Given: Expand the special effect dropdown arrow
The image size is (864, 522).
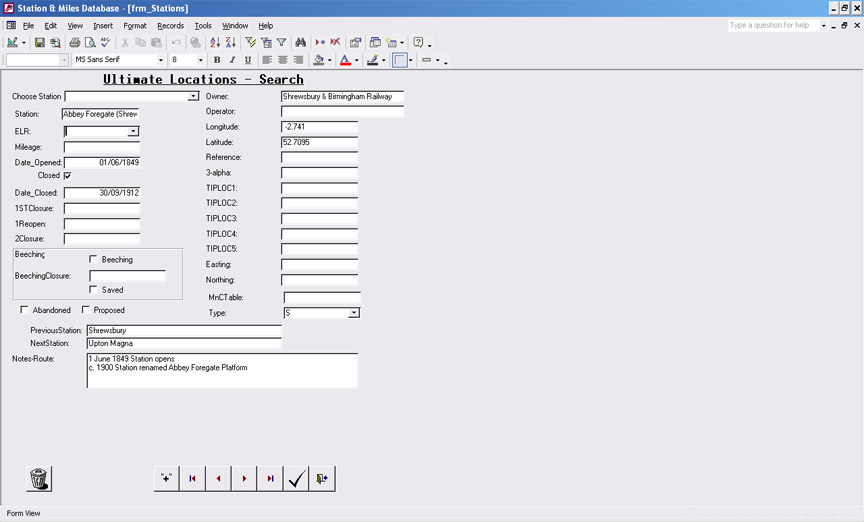Looking at the screenshot, I should [438, 60].
